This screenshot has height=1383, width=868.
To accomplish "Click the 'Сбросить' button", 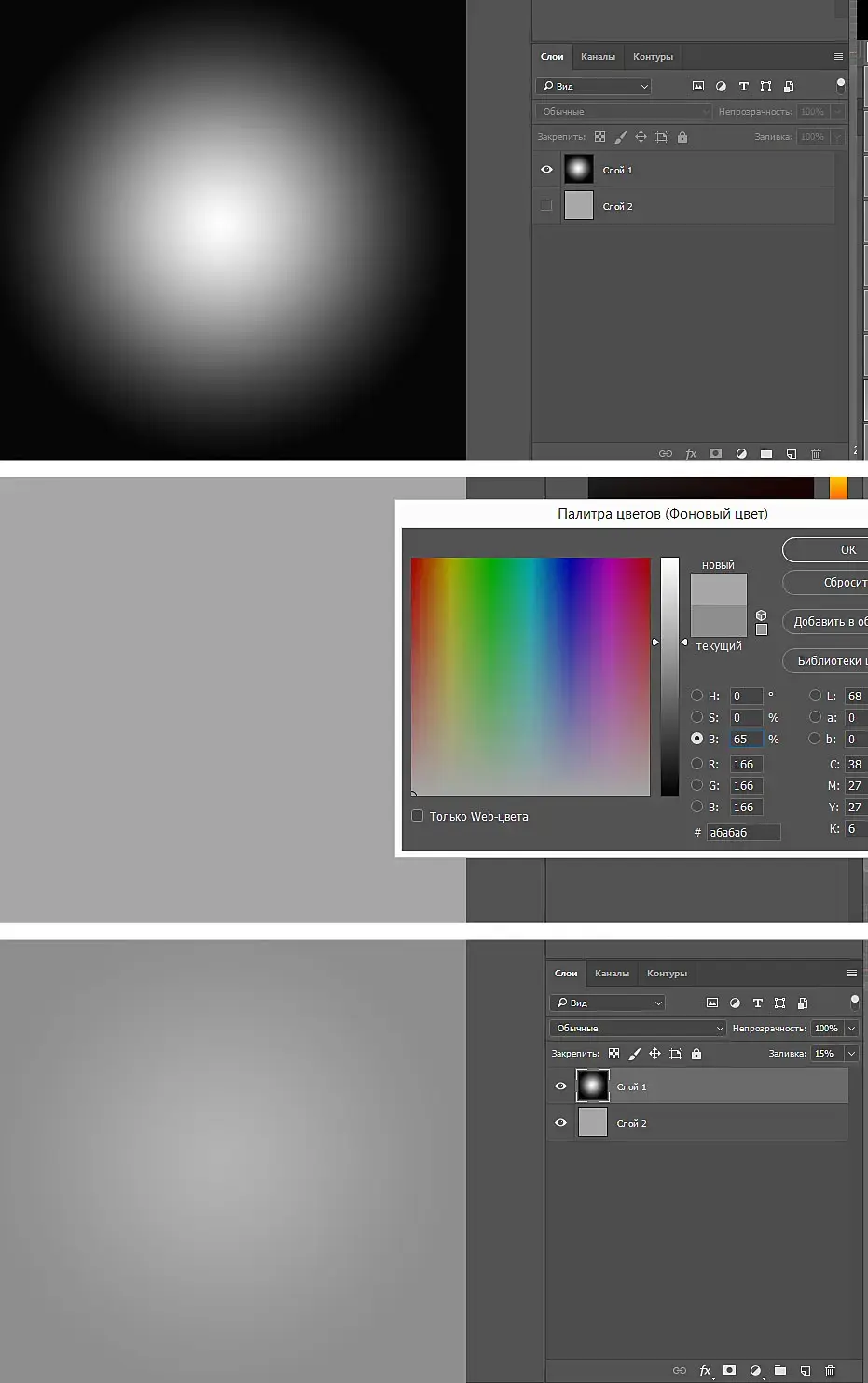I will click(x=826, y=582).
